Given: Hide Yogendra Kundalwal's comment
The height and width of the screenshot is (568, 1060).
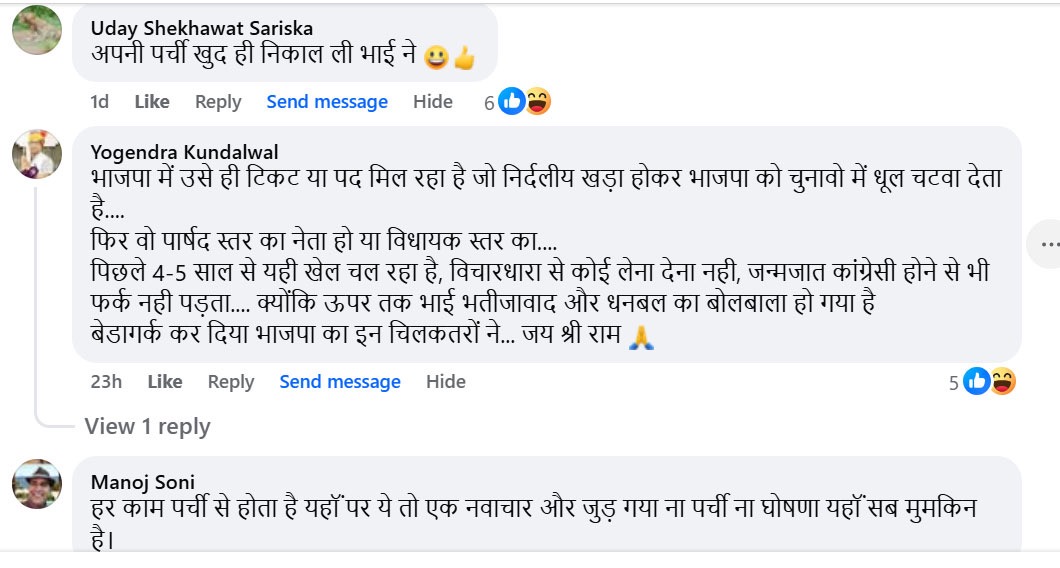Looking at the screenshot, I should click(x=446, y=382).
